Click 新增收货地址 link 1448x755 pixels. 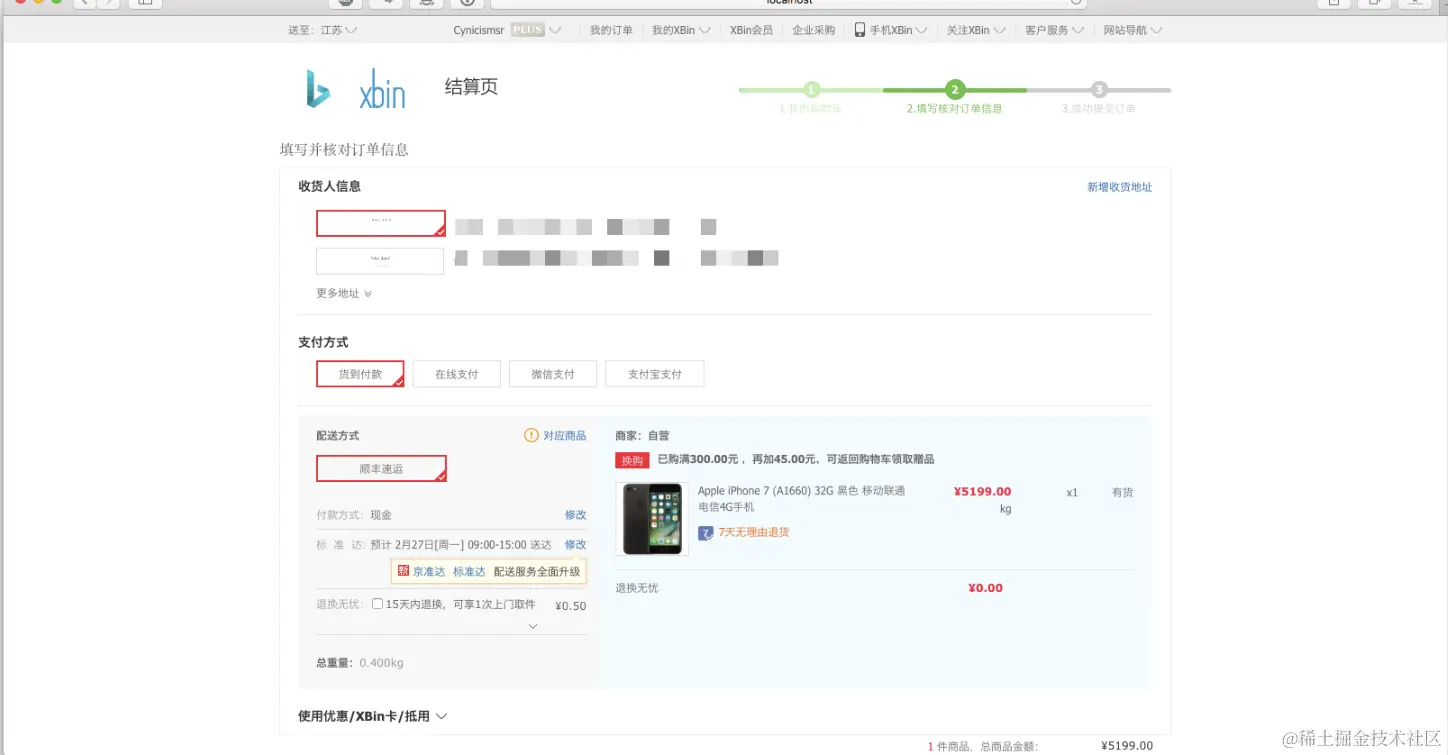(1120, 187)
